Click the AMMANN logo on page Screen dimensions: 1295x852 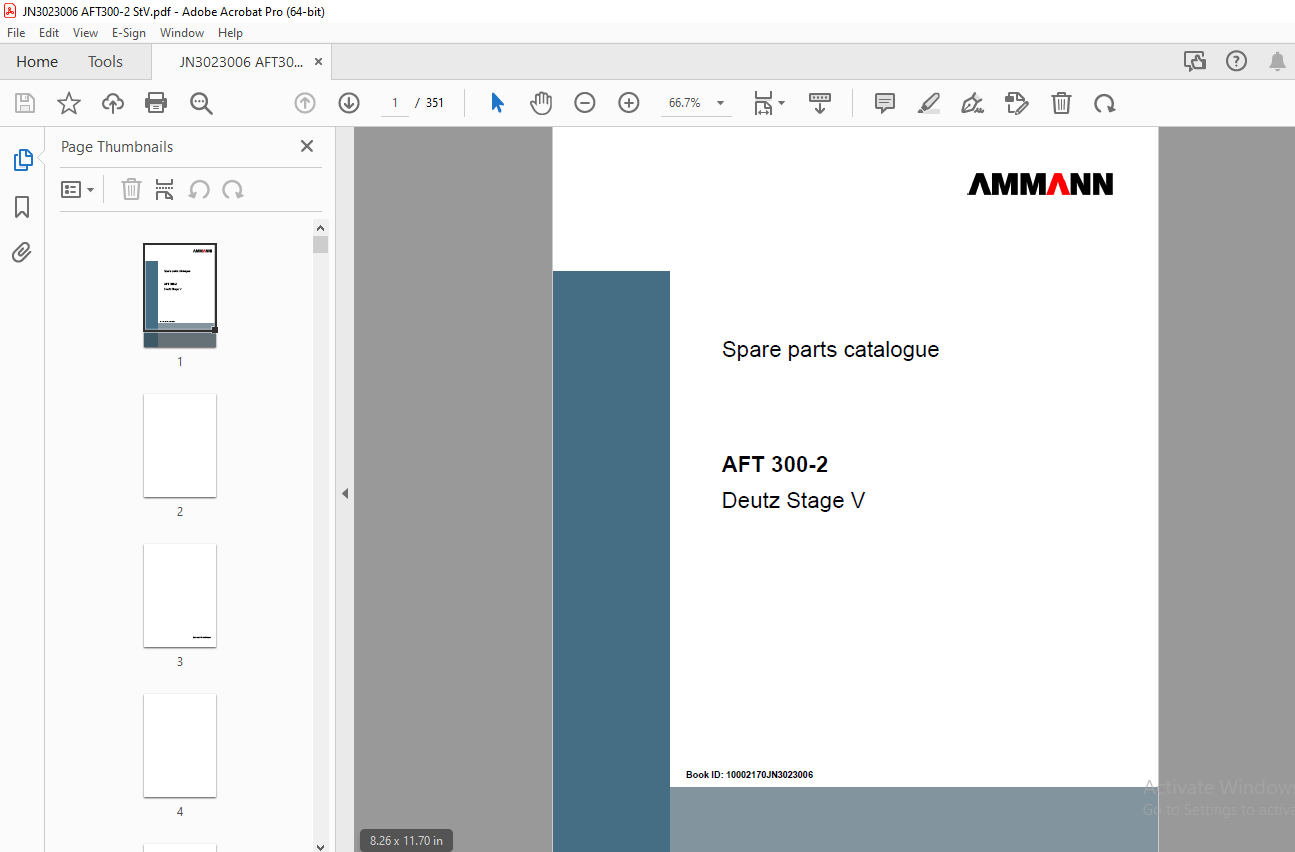[1040, 184]
